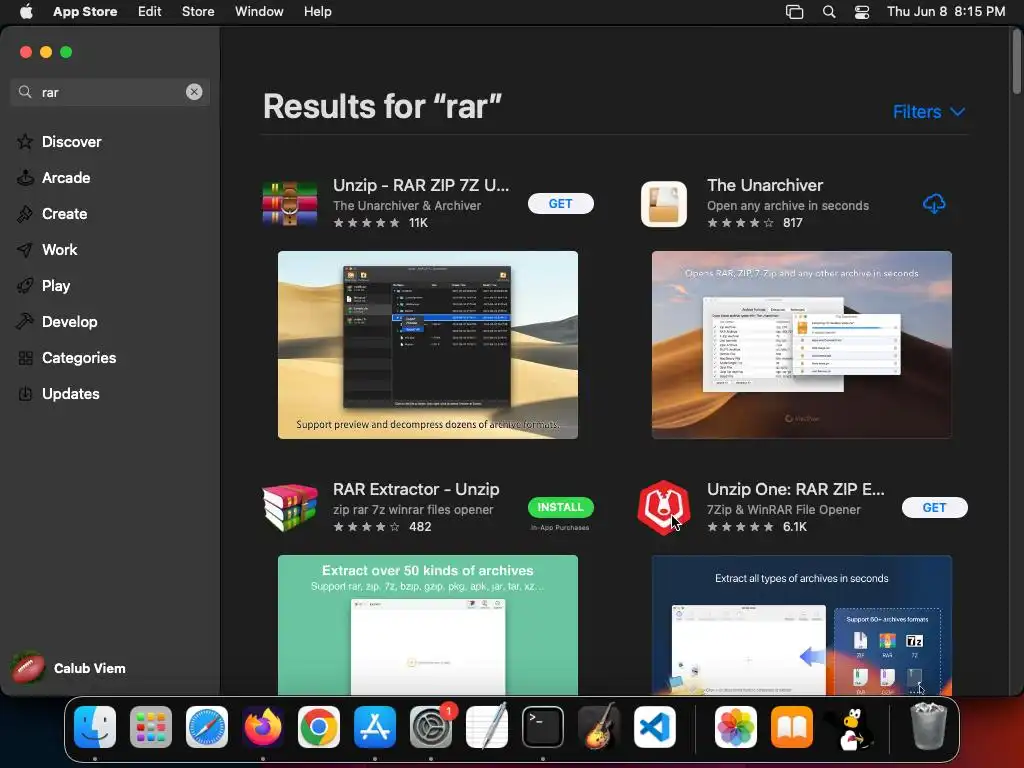Get Unzip One: RAR ZIP app
The width and height of the screenshot is (1024, 768).
(x=935, y=507)
